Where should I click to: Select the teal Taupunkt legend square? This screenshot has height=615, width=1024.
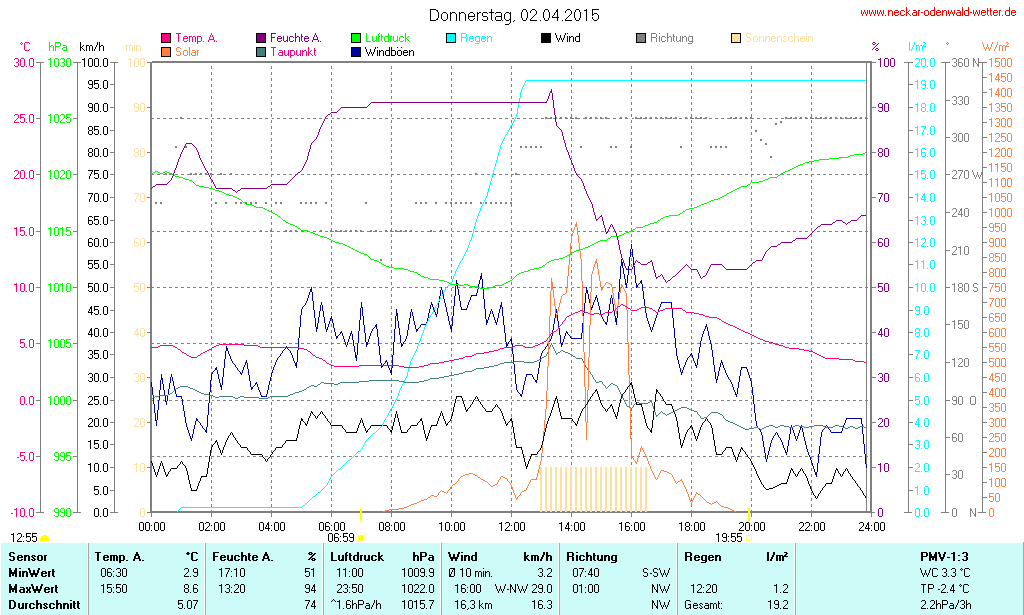pyautogui.click(x=262, y=51)
